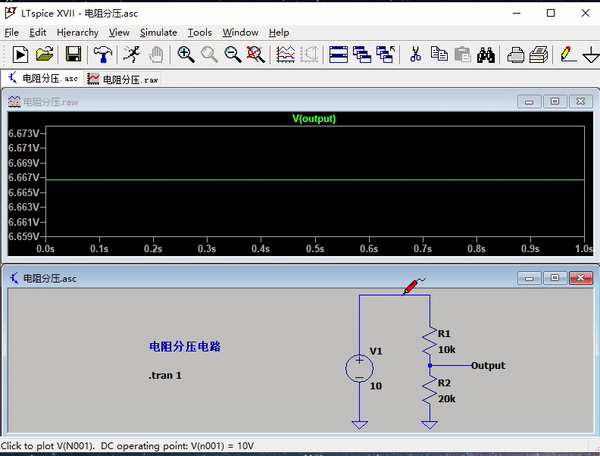The width and height of the screenshot is (600, 456).
Task: Click the Find binoculars icon
Action: pos(486,55)
